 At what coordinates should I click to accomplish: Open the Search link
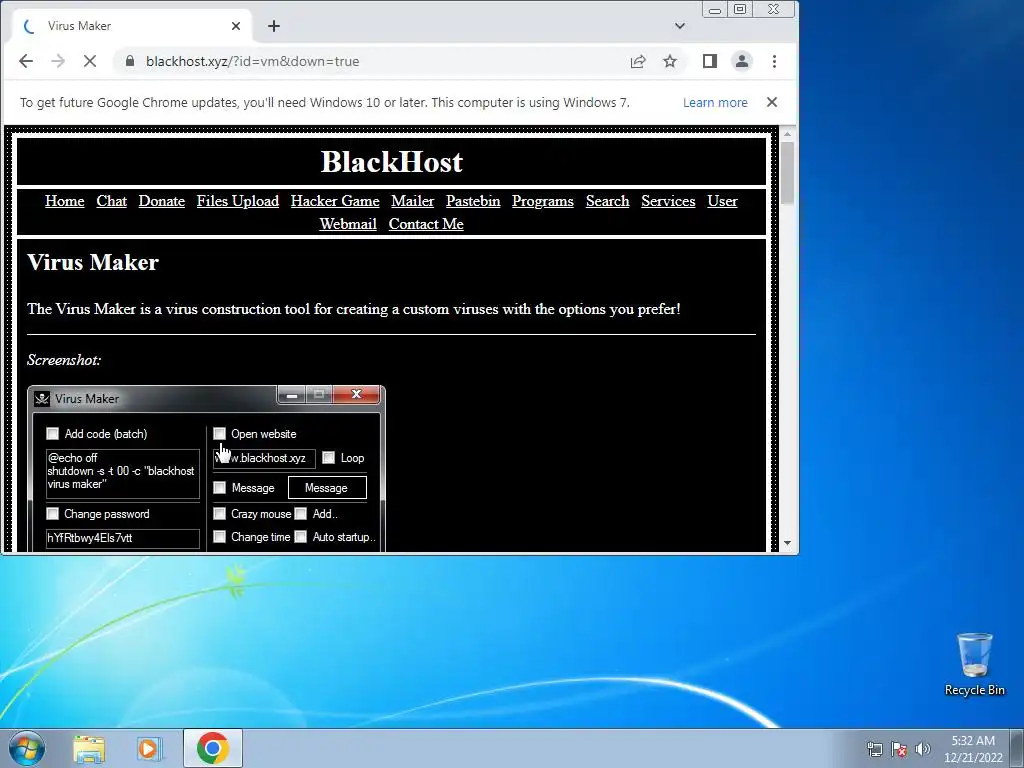coord(607,201)
